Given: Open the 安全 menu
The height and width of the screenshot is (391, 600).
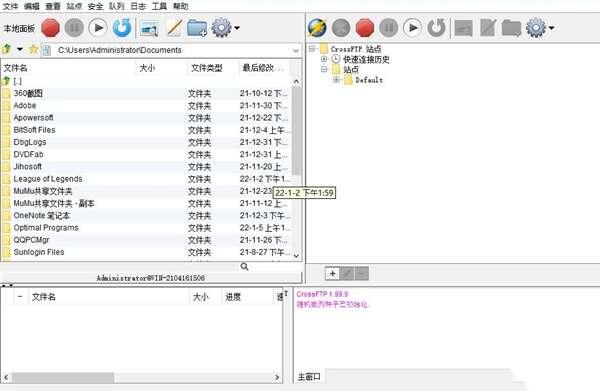Looking at the screenshot, I should pos(95,6).
